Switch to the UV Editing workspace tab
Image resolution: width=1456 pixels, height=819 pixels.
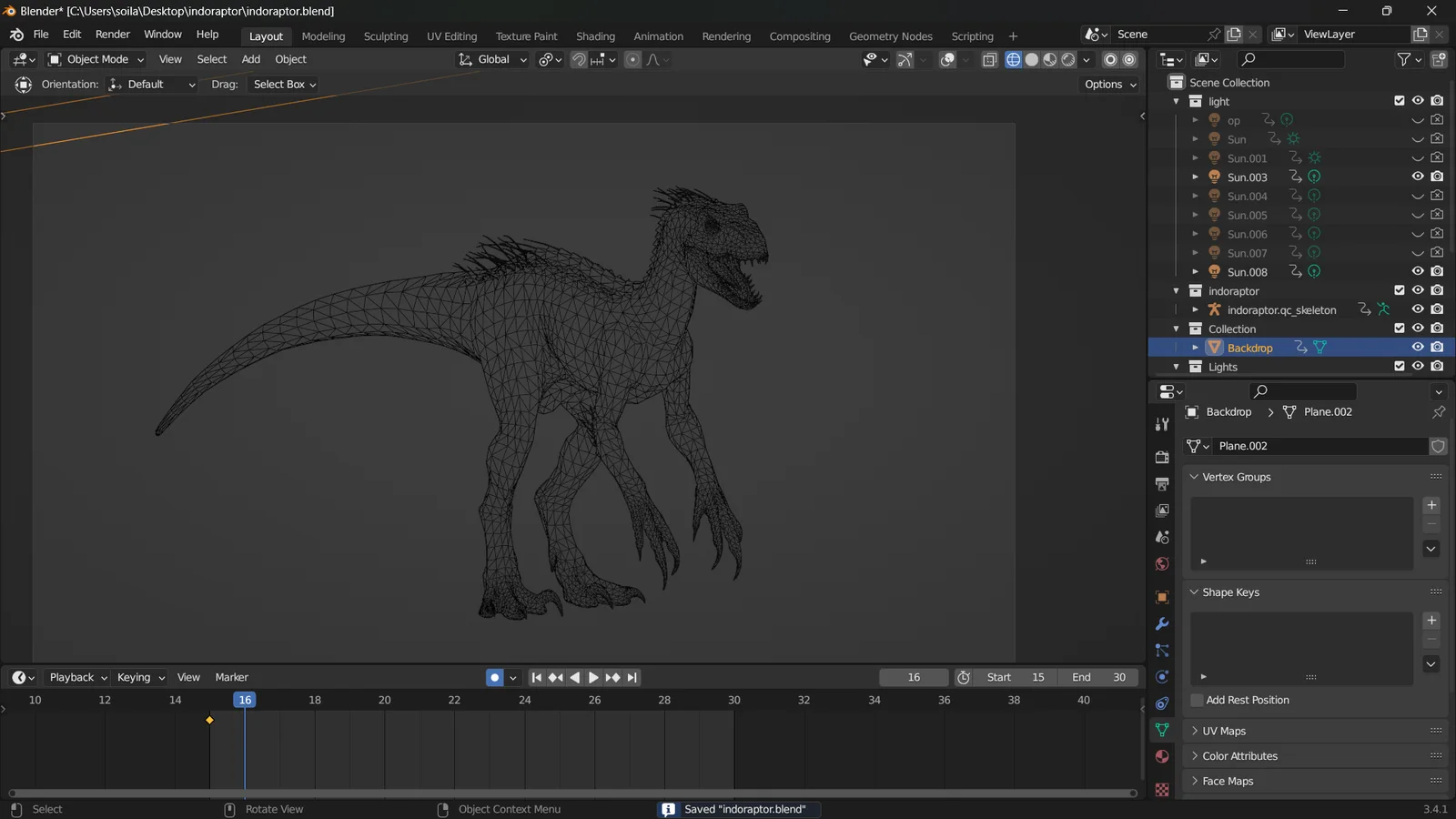pyautogui.click(x=451, y=36)
